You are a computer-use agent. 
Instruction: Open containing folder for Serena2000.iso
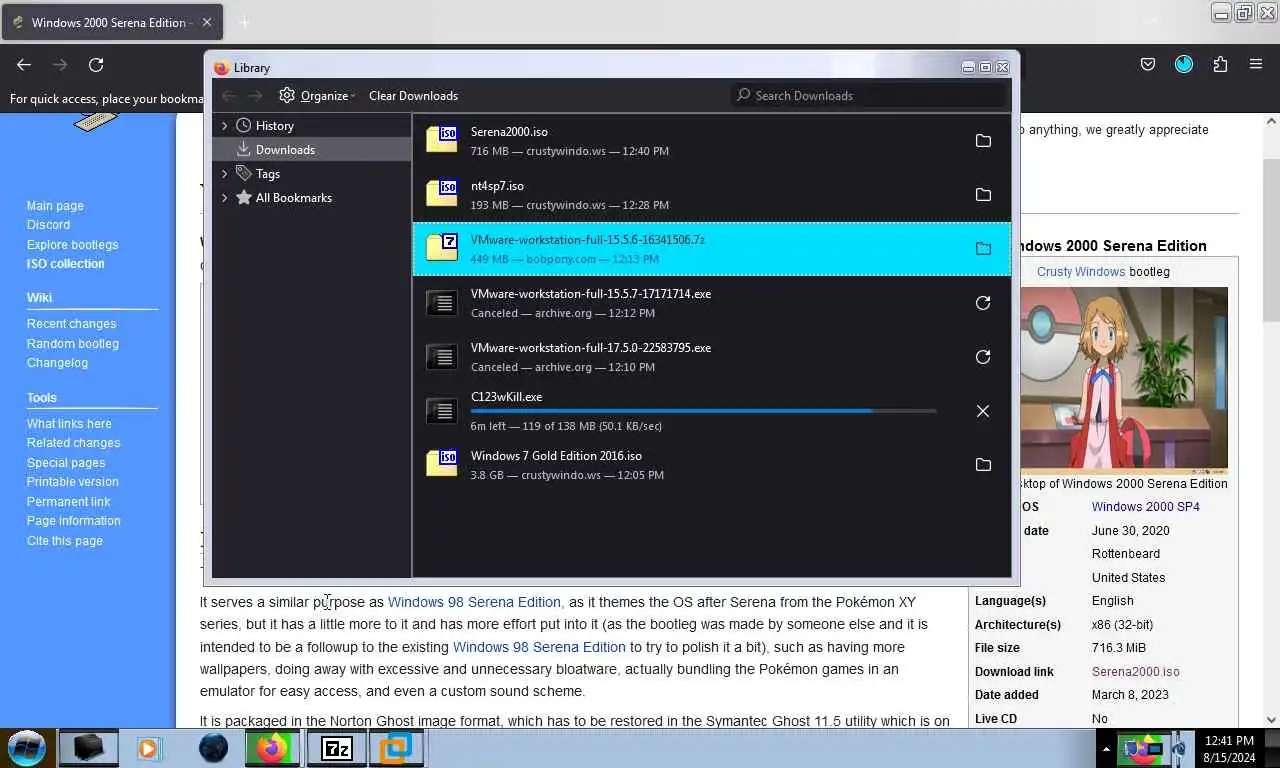pos(983,141)
